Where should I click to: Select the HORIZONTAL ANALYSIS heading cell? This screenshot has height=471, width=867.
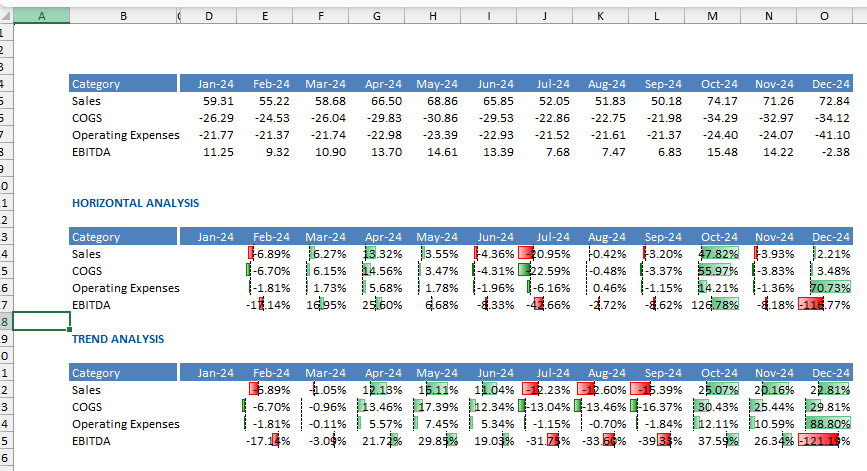[x=135, y=203]
